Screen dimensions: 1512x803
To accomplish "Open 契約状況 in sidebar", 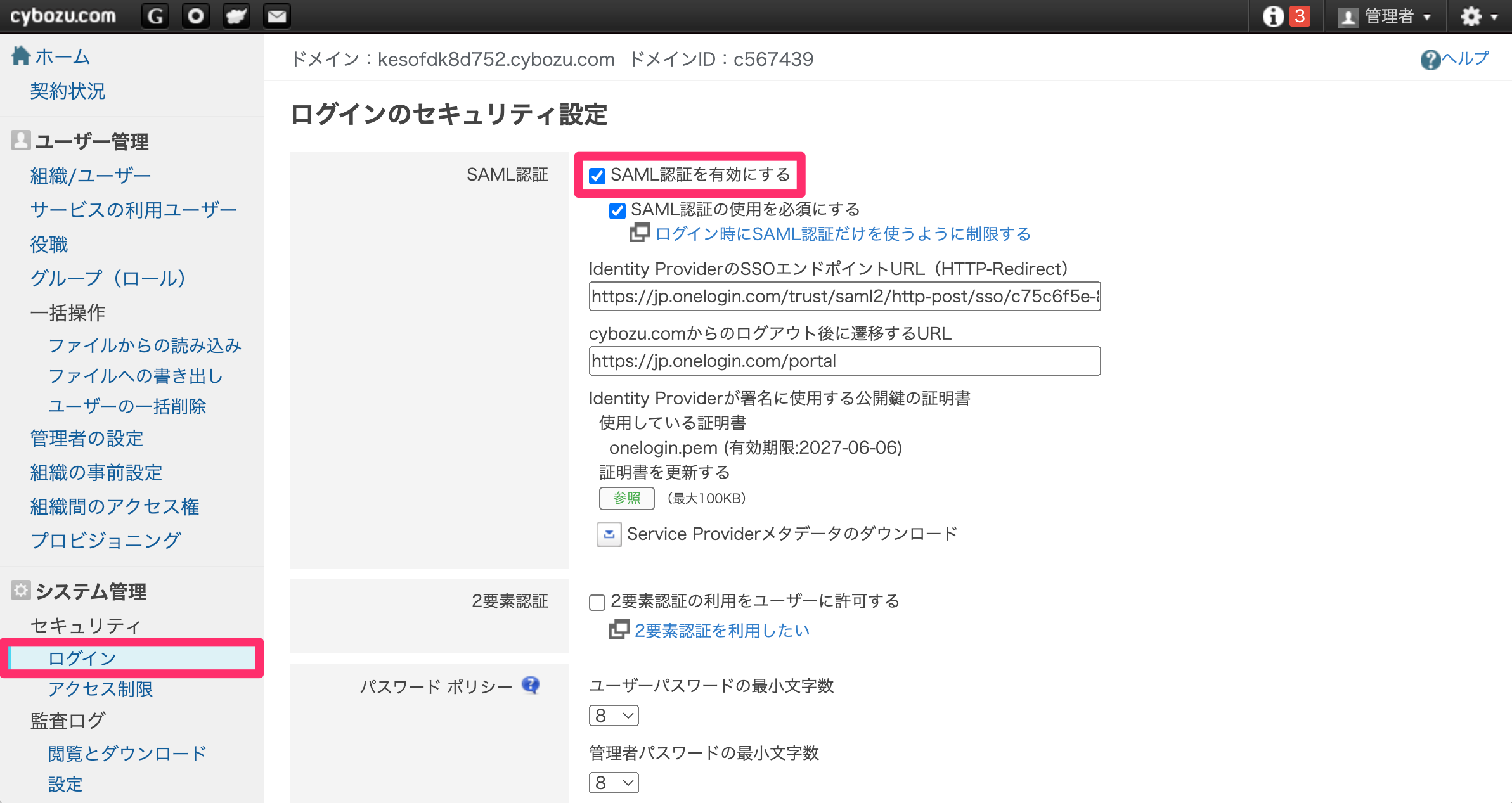I will pyautogui.click(x=68, y=91).
